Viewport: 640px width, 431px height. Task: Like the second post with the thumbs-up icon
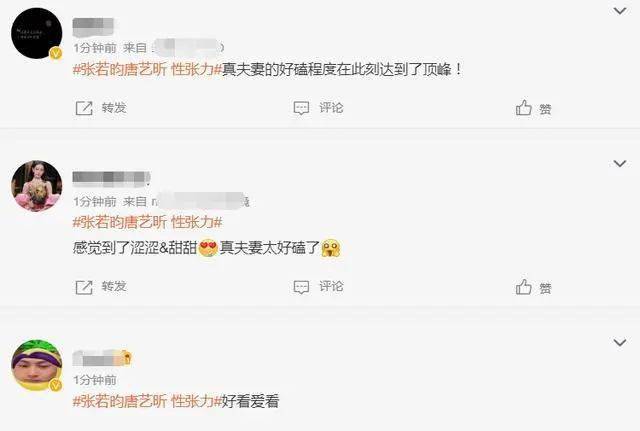[x=524, y=287]
